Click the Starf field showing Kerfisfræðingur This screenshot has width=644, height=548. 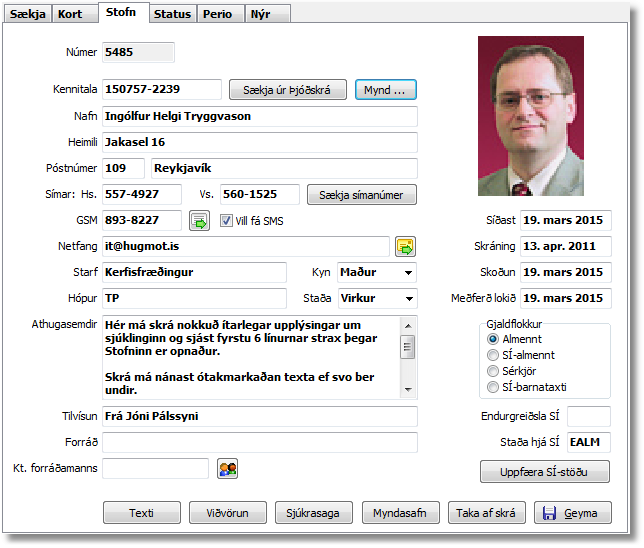[194, 272]
